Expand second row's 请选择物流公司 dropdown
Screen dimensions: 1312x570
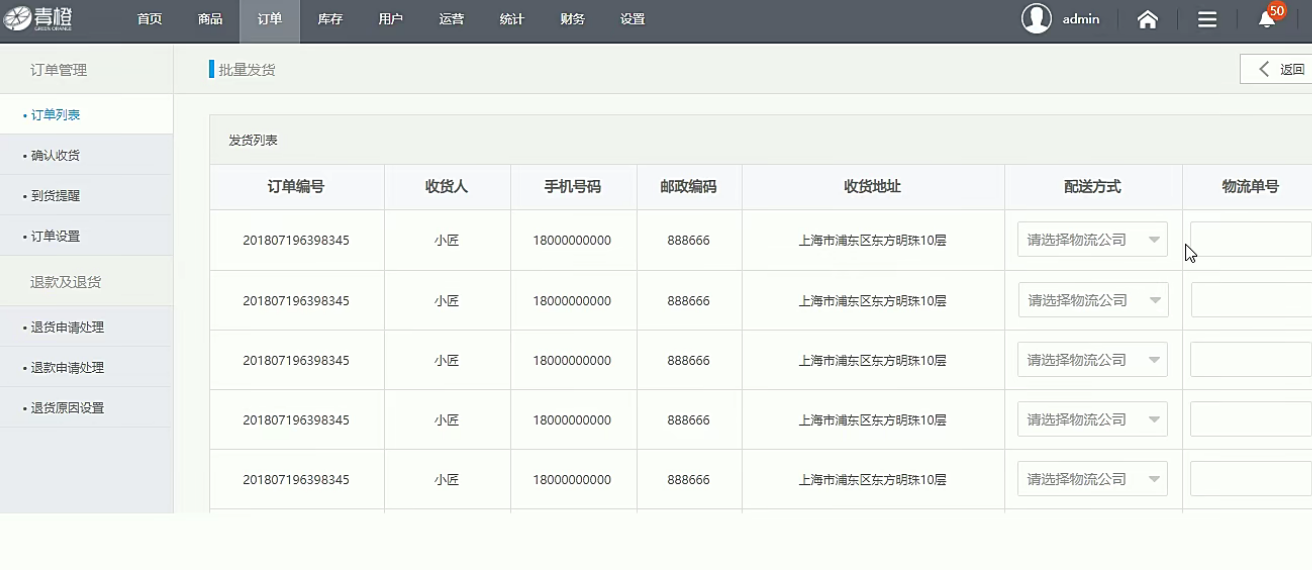point(1092,300)
